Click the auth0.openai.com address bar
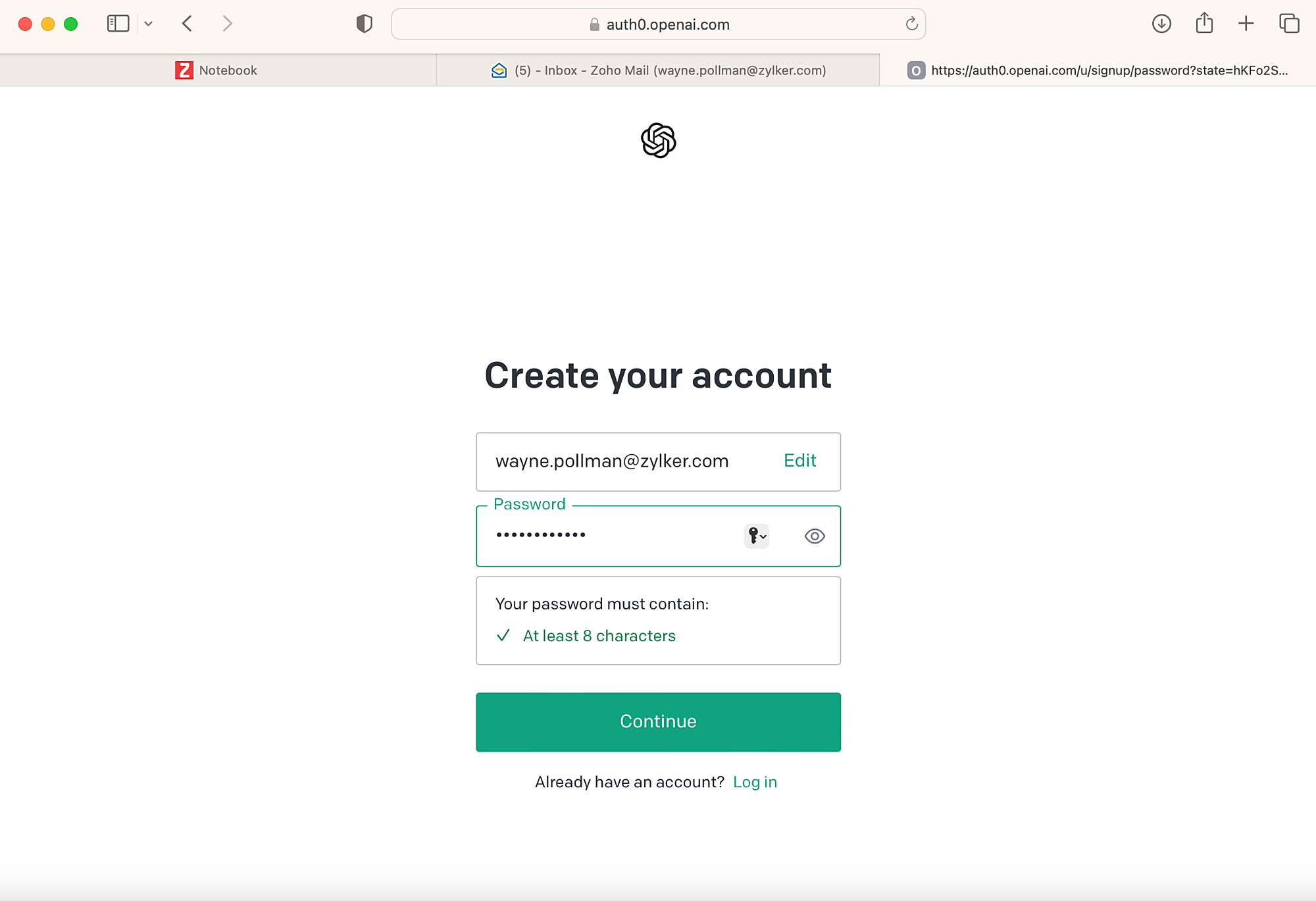This screenshot has width=1316, height=901. pos(658,24)
